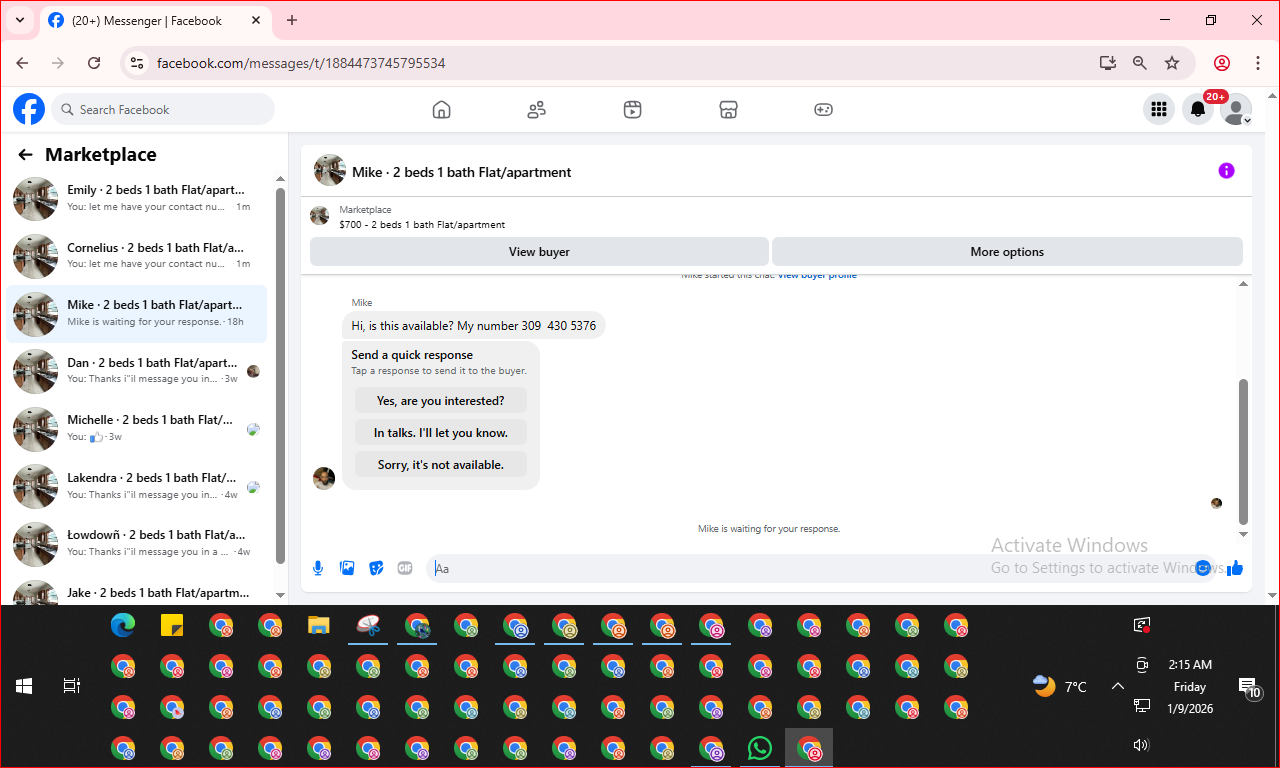This screenshot has height=768, width=1280.
Task: Open the Chrome profile icon
Action: [x=1222, y=63]
